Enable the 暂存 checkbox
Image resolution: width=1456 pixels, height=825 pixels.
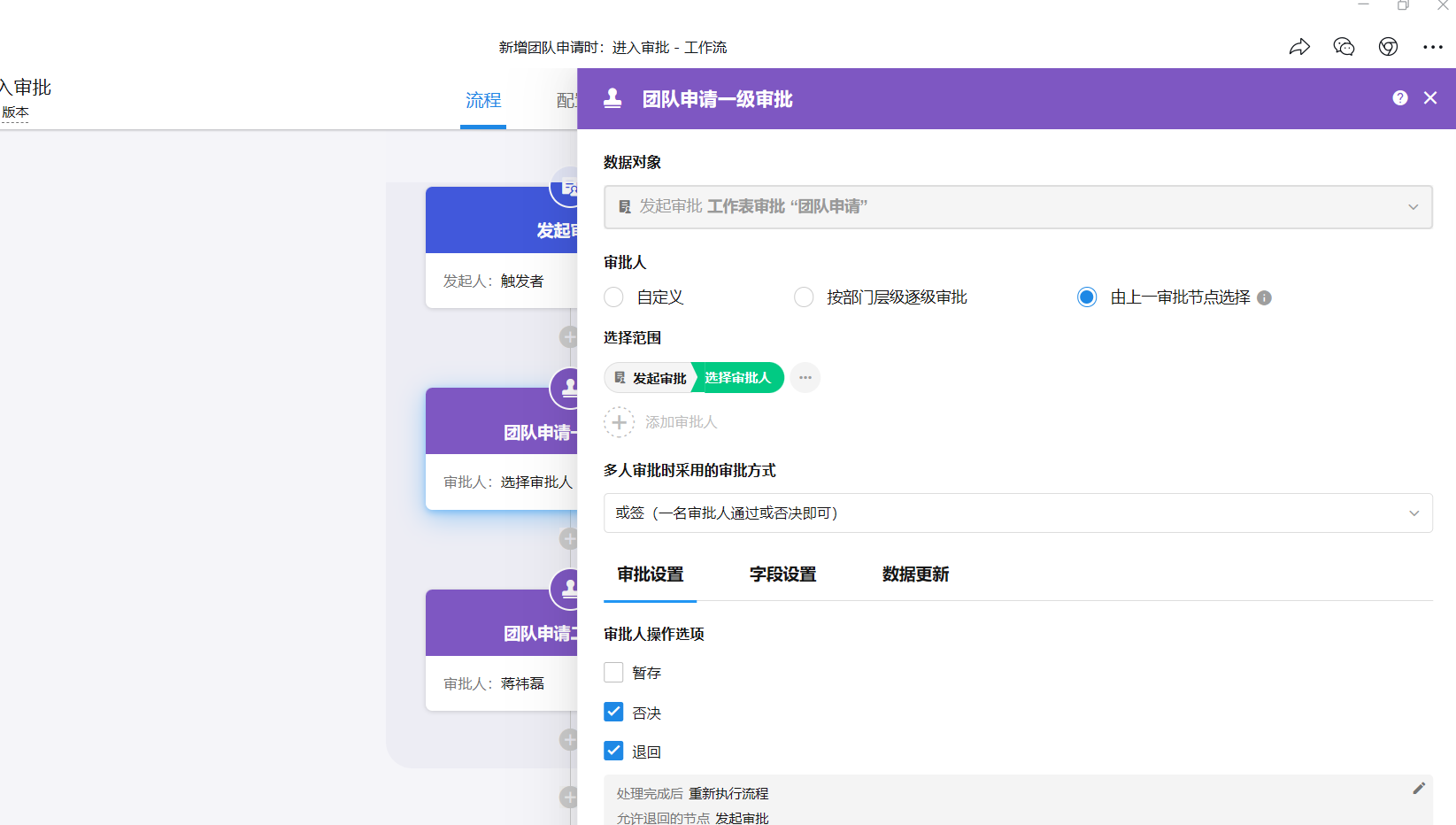click(613, 672)
